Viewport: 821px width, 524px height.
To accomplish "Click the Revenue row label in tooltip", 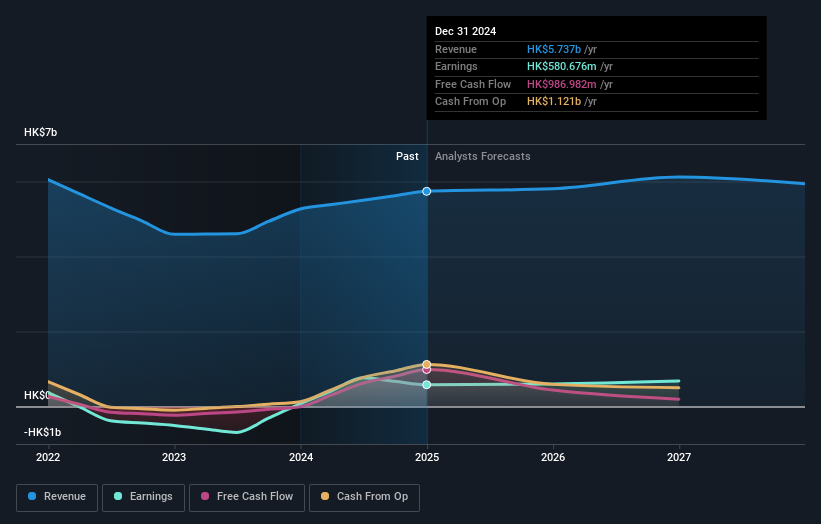I will pos(456,49).
